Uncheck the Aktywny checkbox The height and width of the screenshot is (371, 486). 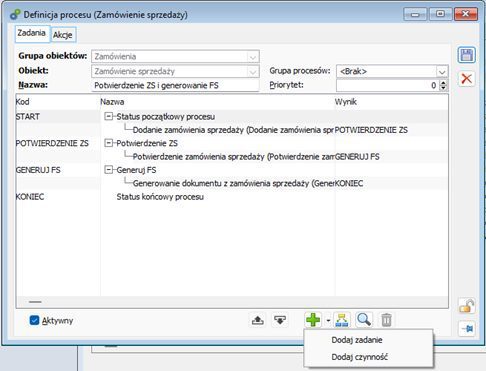[x=34, y=320]
